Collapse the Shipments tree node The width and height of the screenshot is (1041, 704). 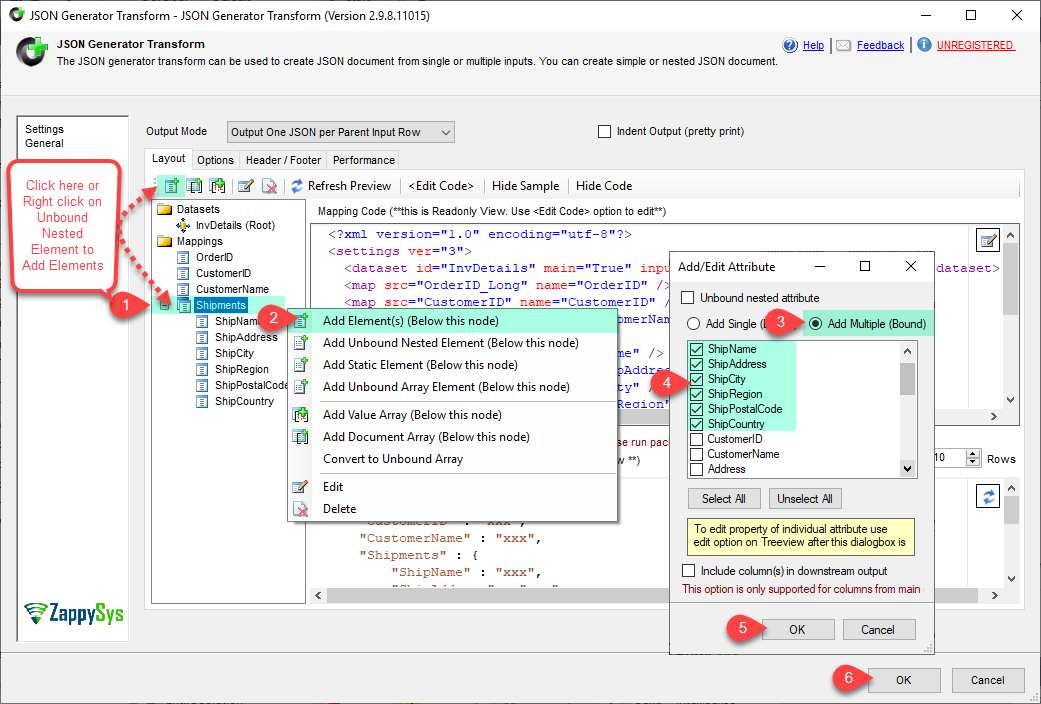pos(164,306)
